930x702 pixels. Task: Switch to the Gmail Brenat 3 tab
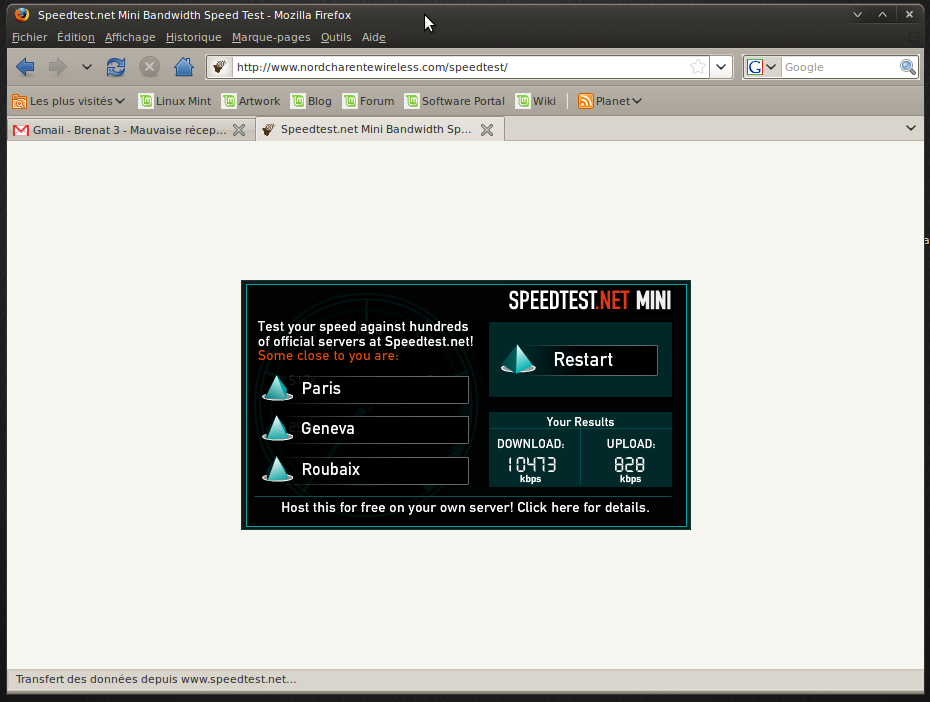point(130,129)
